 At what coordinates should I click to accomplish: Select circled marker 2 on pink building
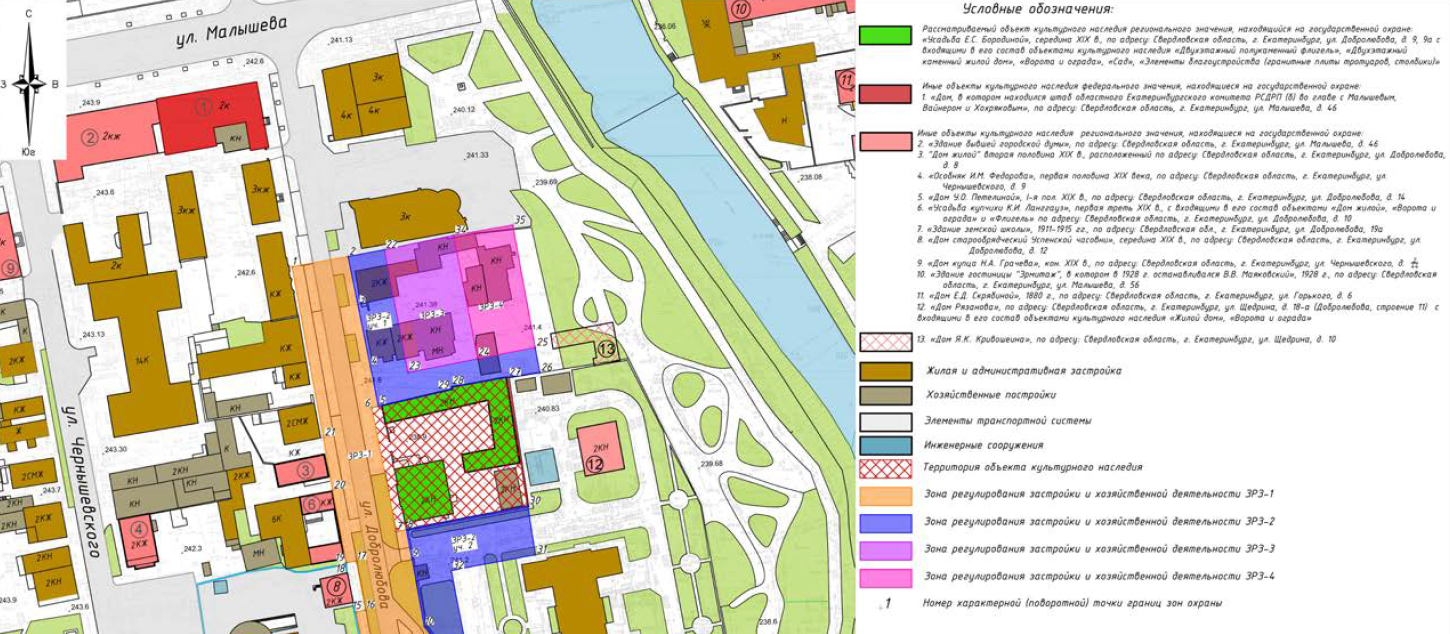(89, 137)
